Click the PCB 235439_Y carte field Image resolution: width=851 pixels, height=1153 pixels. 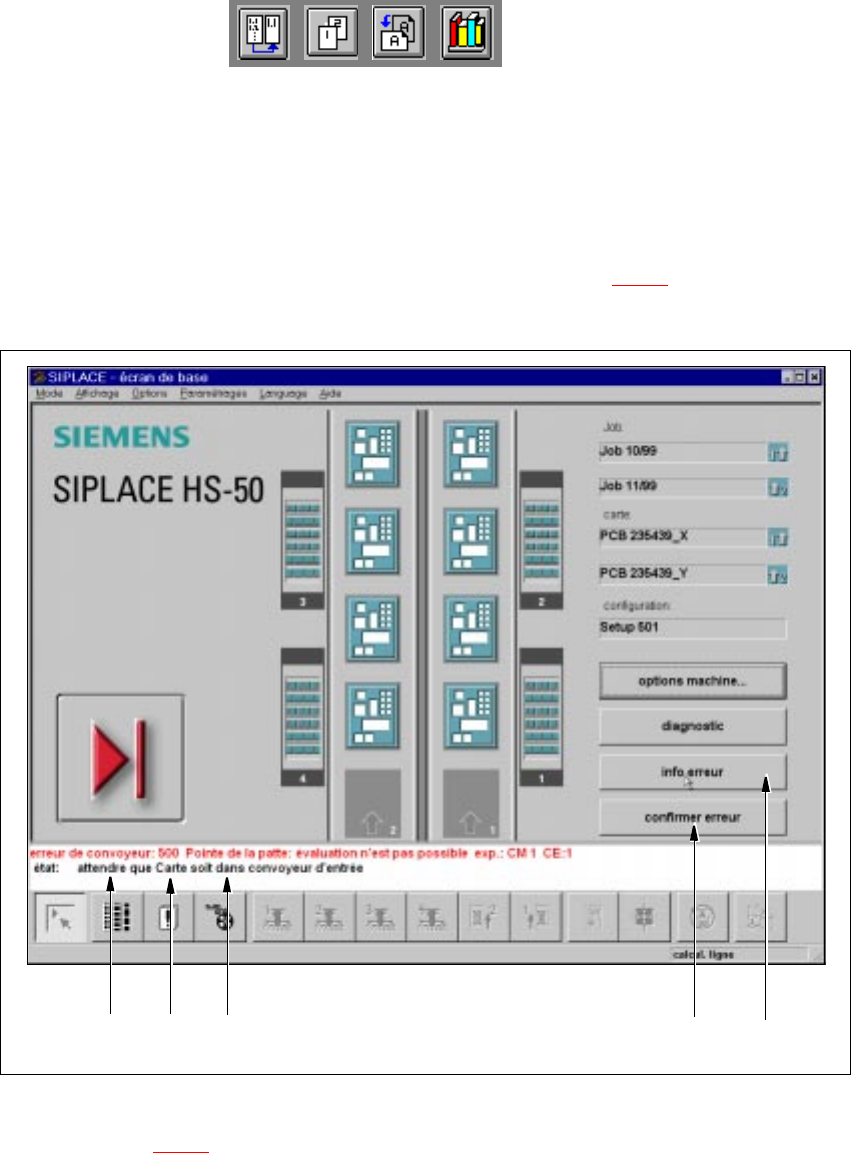pyautogui.click(x=683, y=574)
